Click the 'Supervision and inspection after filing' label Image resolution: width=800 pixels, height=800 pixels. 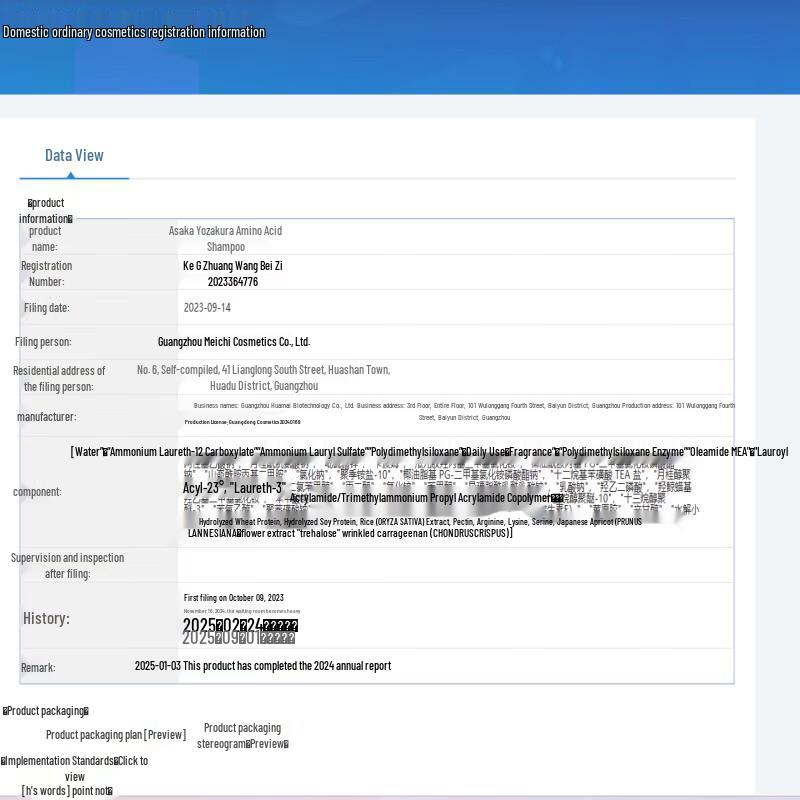[x=67, y=566]
